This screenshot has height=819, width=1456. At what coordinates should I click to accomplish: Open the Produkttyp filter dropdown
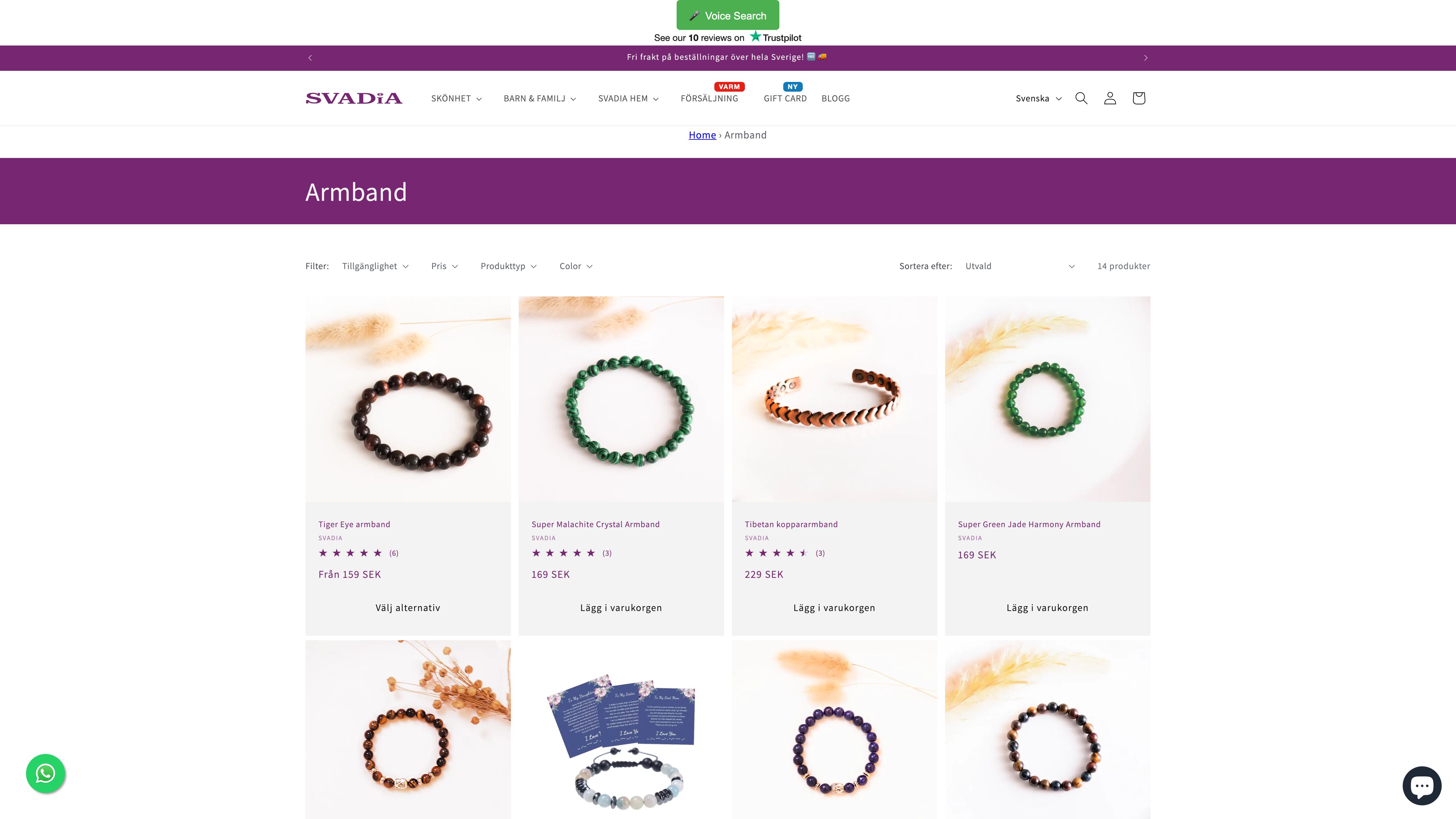coord(509,266)
